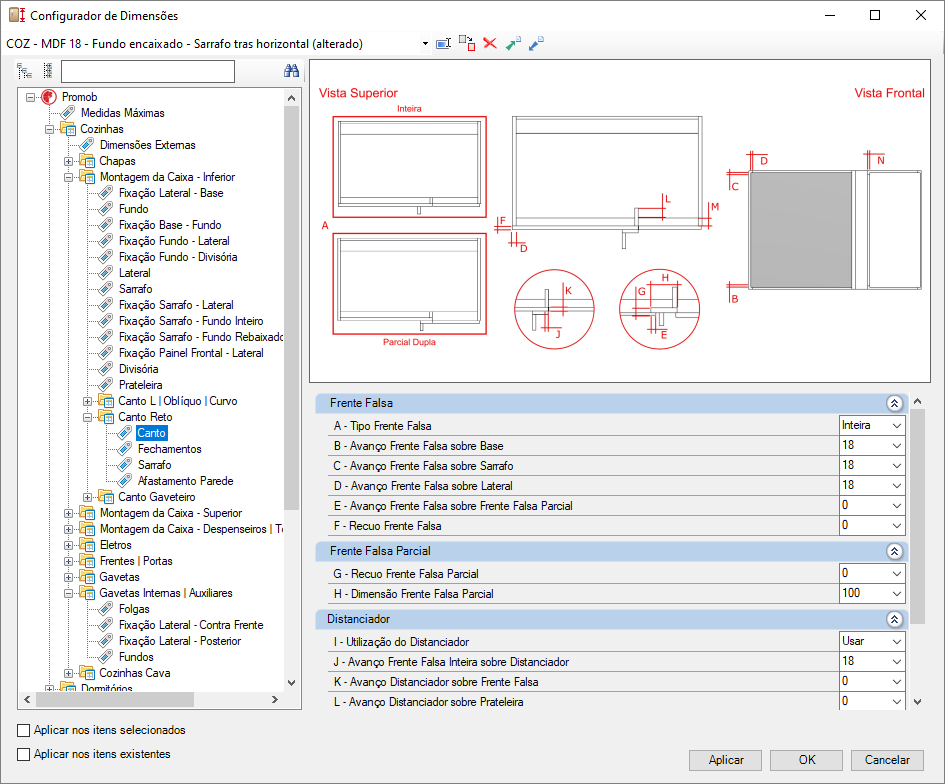This screenshot has width=945, height=784.
Task: Click the rename configuration icon
Action: (444, 43)
